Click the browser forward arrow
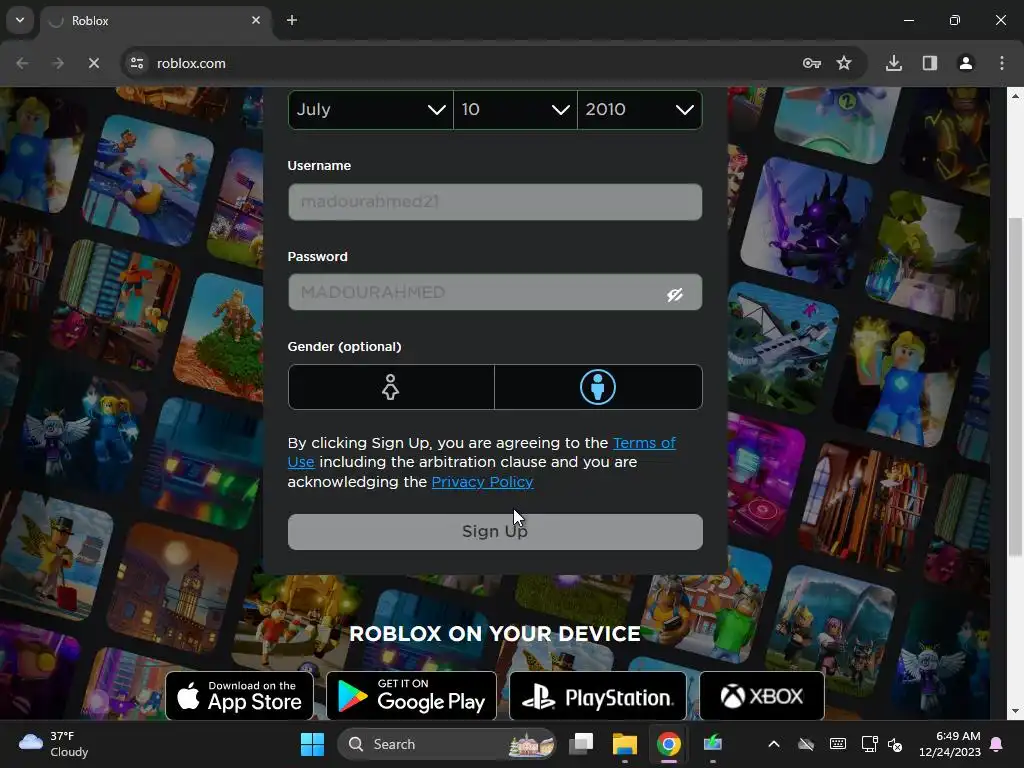 [58, 63]
